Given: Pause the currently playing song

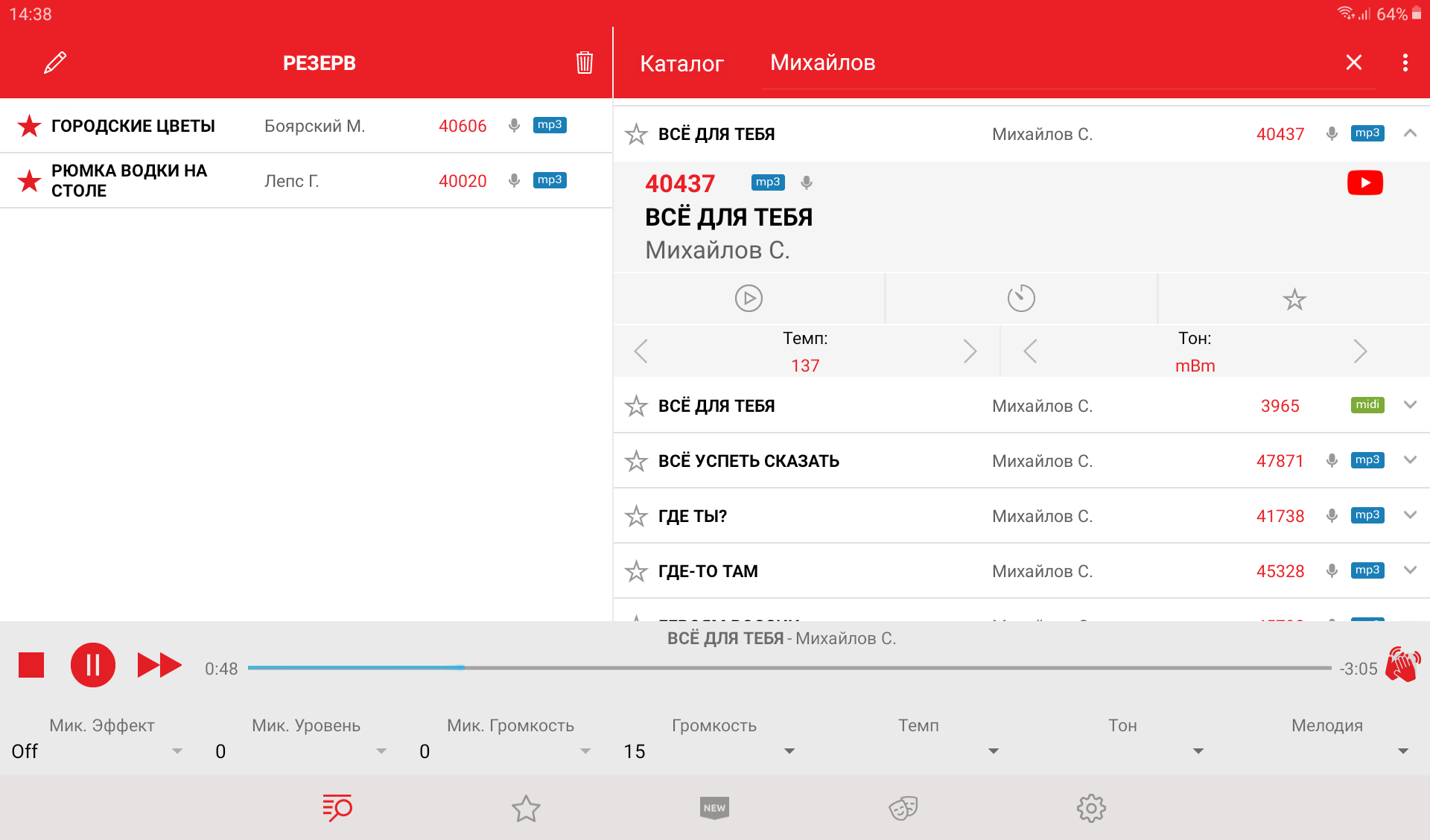Looking at the screenshot, I should tap(93, 665).
